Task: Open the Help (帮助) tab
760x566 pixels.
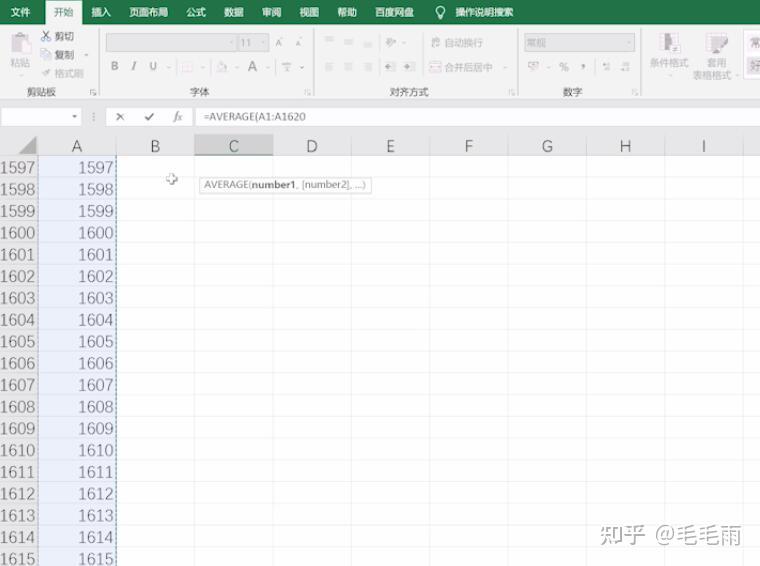Action: click(x=347, y=12)
